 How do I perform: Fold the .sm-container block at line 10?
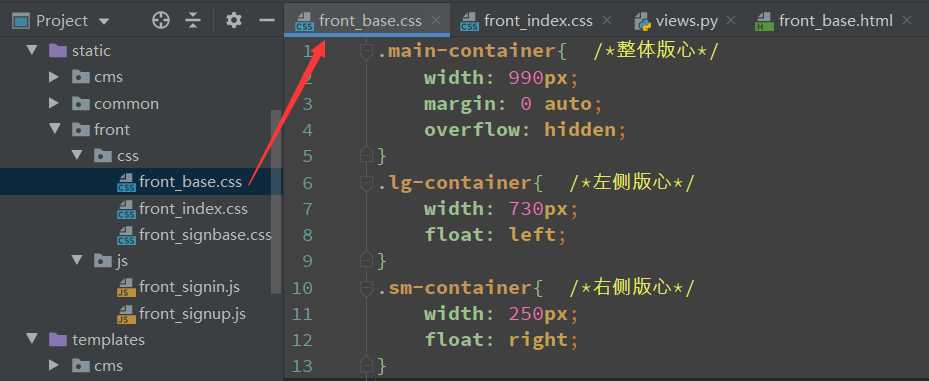point(366,288)
